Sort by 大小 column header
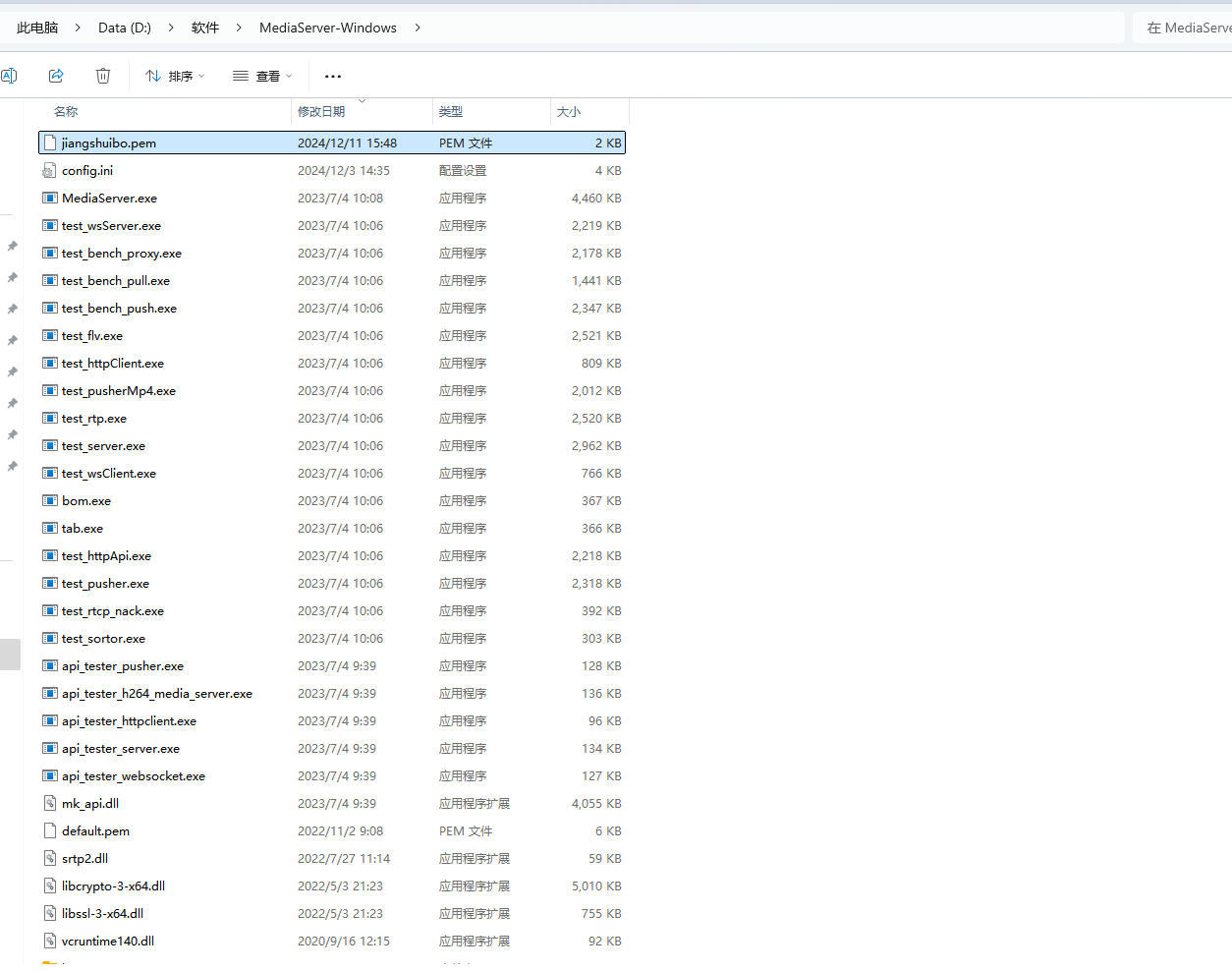The image size is (1232, 971). coord(569,112)
